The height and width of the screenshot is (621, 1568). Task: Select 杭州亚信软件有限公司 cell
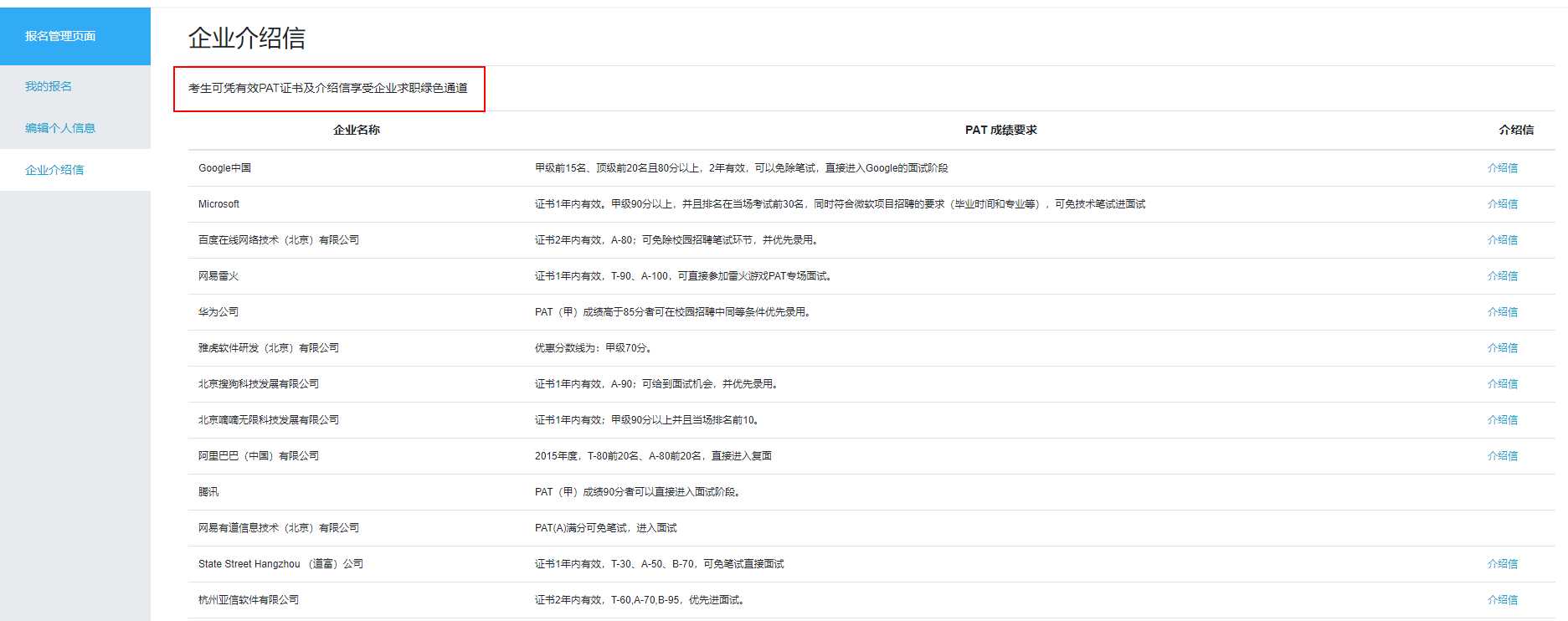coord(249,600)
